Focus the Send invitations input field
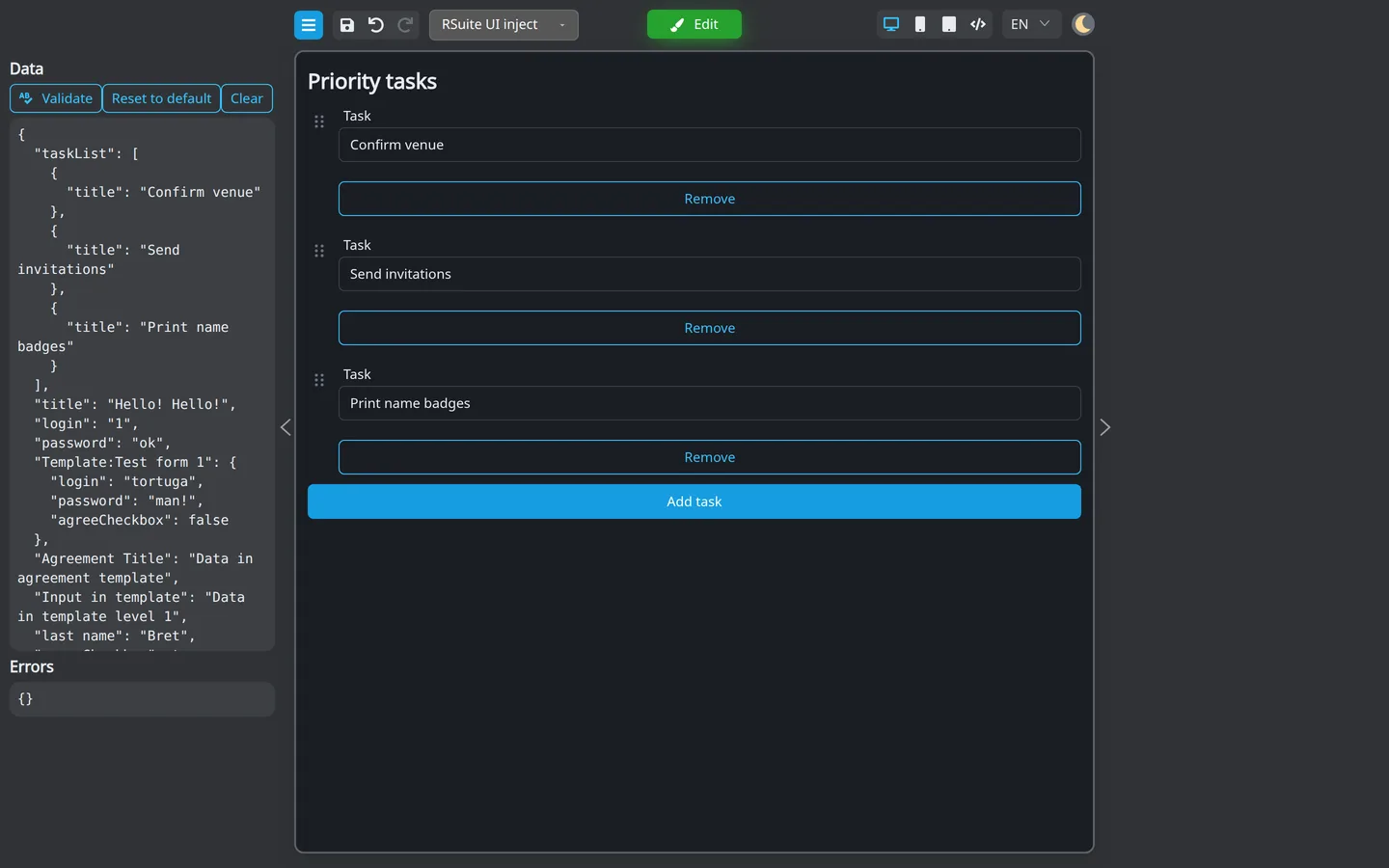This screenshot has width=1389, height=868. point(710,274)
